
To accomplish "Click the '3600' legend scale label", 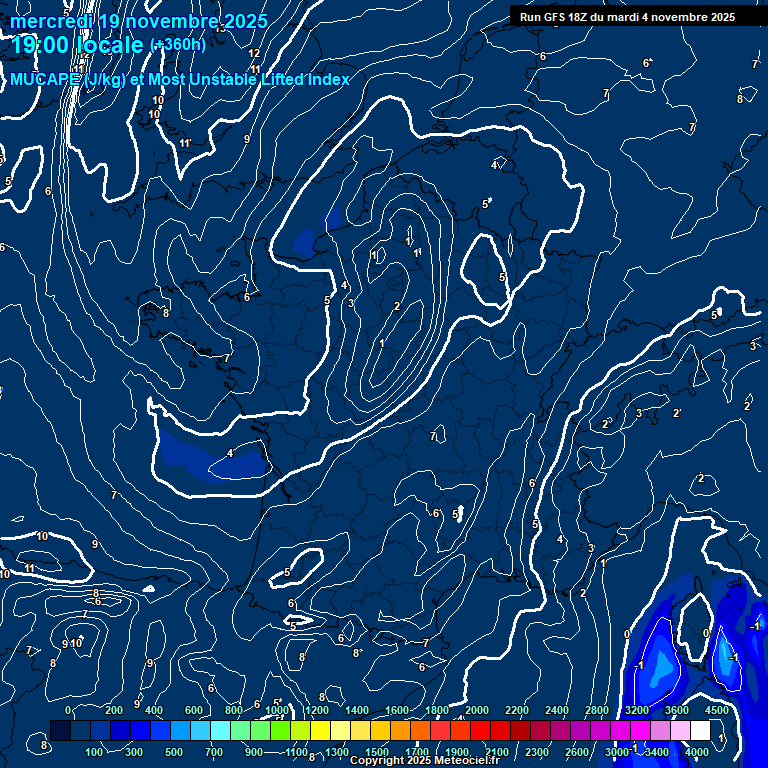I will point(677,710).
